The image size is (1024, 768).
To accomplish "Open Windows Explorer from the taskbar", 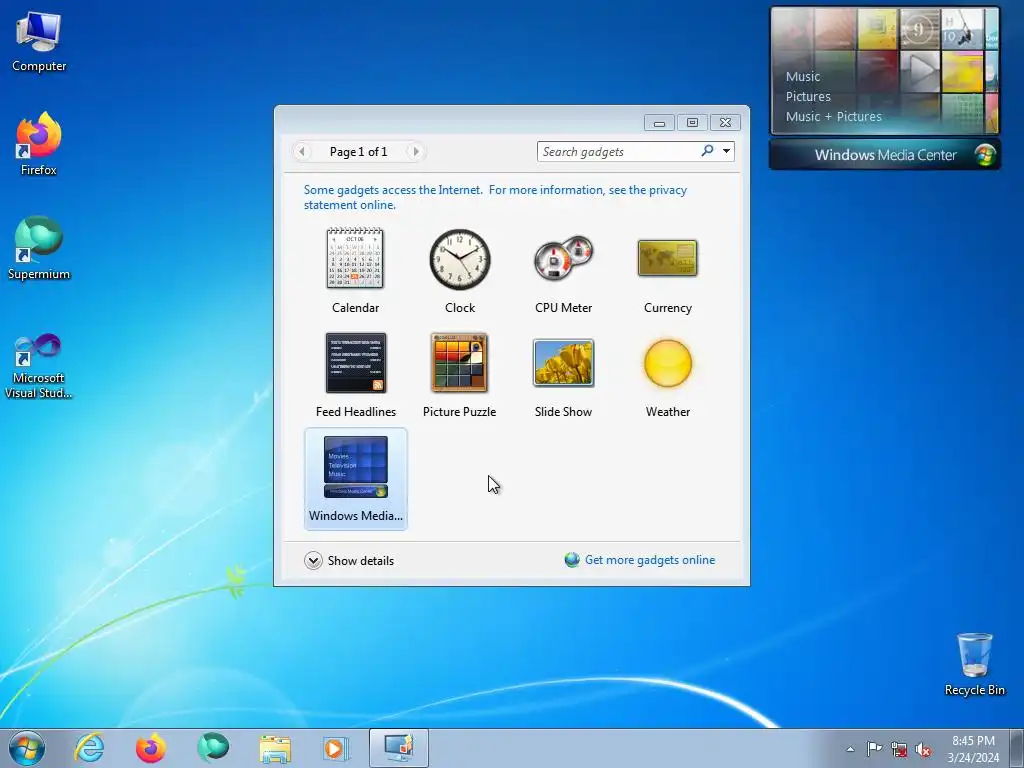I will click(x=275, y=748).
